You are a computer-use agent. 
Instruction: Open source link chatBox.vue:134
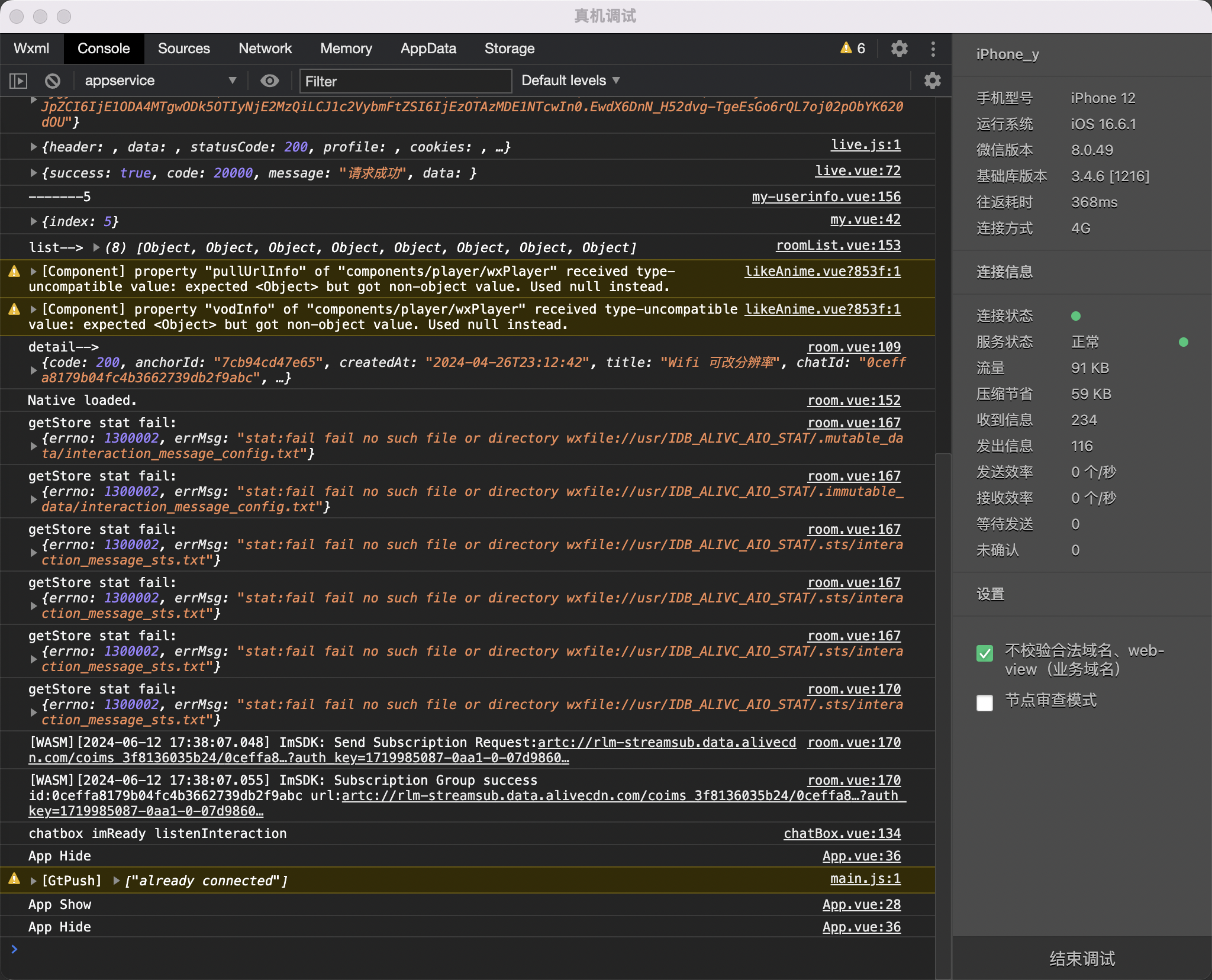[x=842, y=834]
